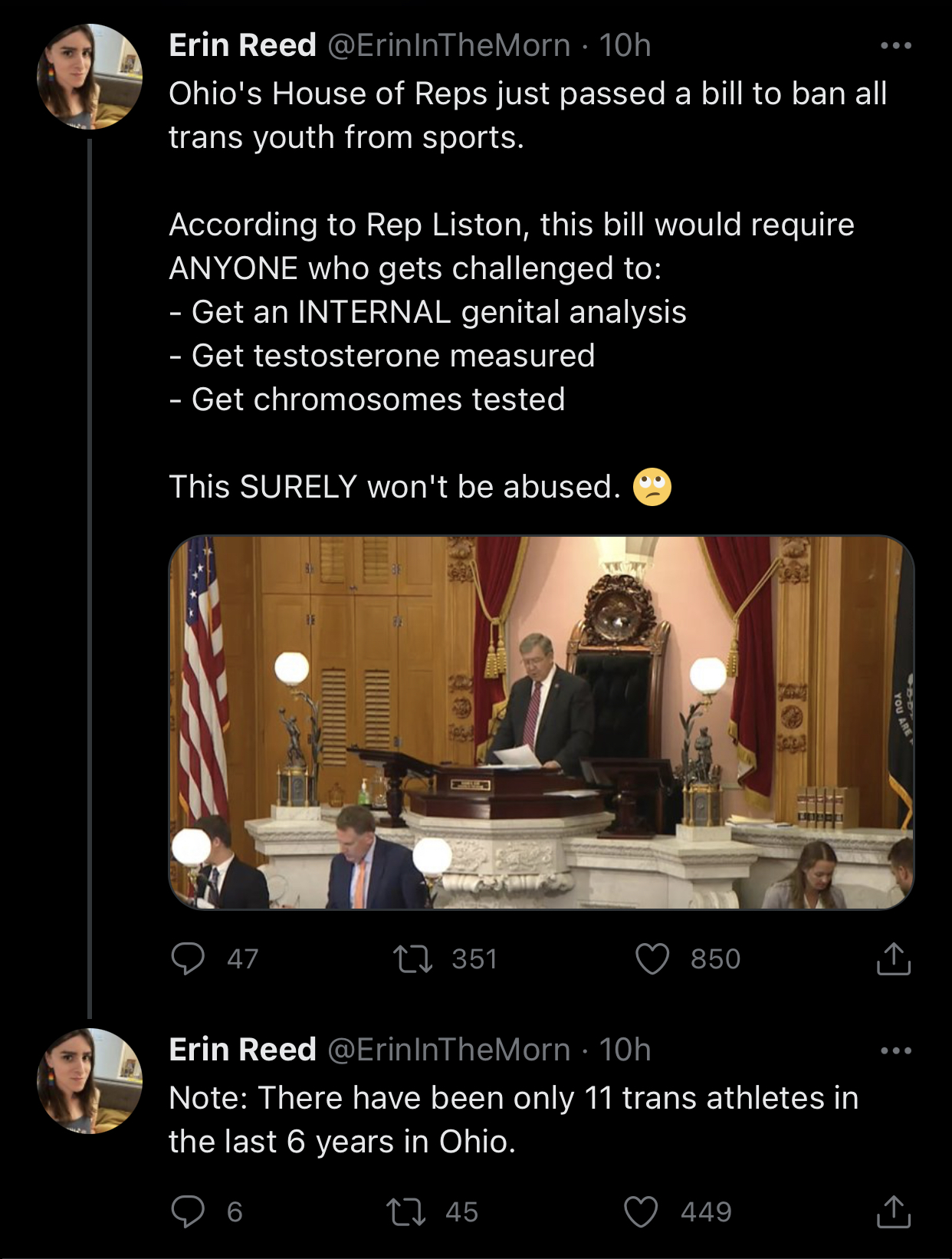Viewport: 952px width, 1259px height.
Task: Retweet the Ohio House bill tweet
Action: click(412, 958)
